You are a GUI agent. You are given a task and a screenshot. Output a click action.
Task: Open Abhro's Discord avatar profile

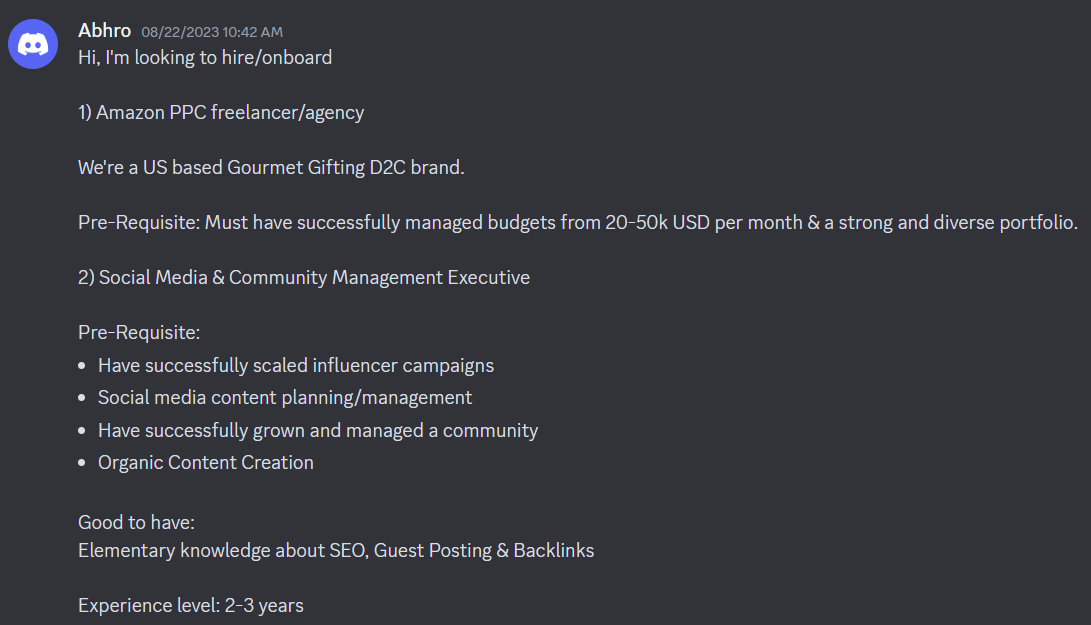pos(33,44)
